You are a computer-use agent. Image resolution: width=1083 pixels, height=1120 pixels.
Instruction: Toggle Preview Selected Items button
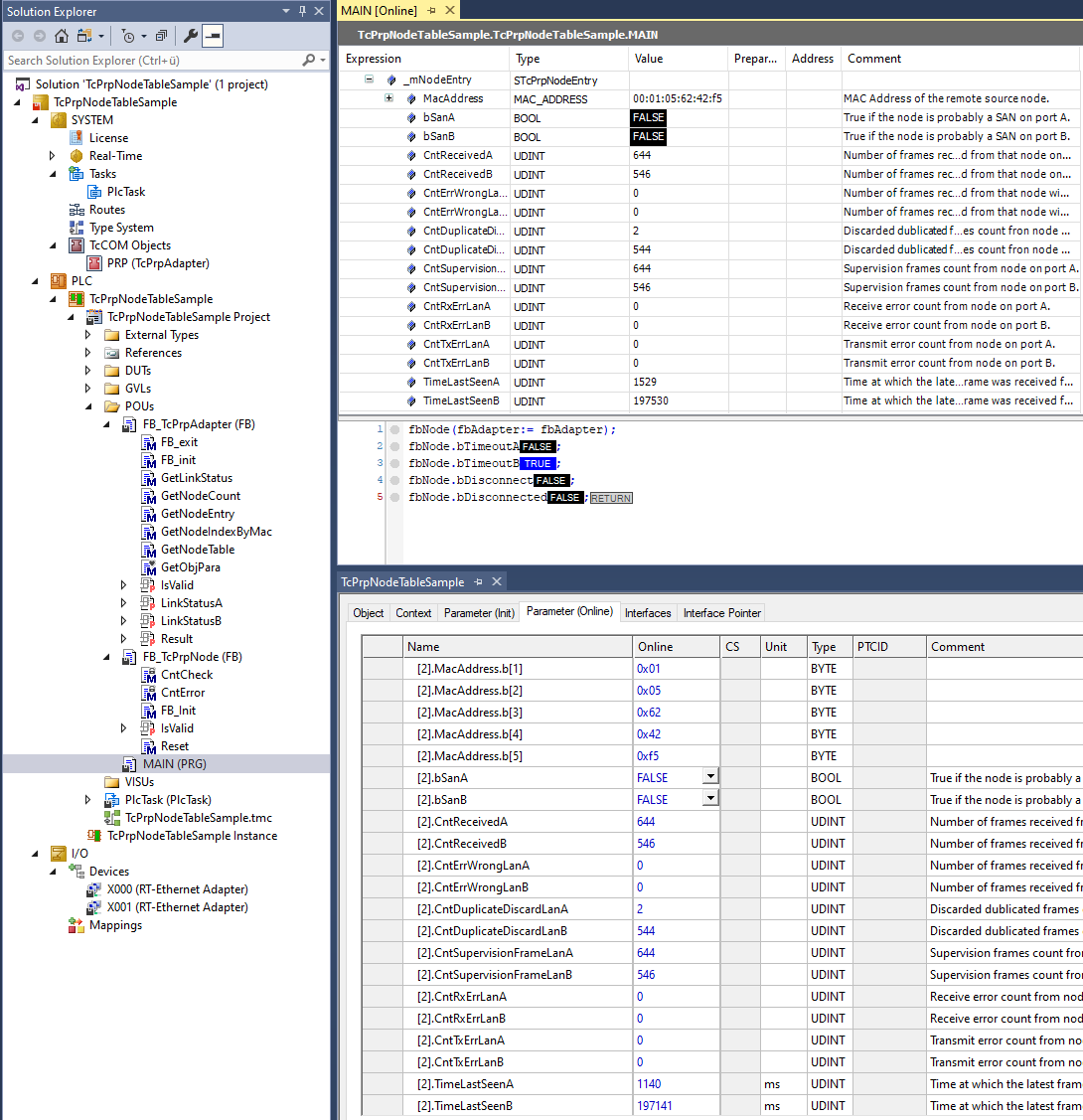point(213,36)
